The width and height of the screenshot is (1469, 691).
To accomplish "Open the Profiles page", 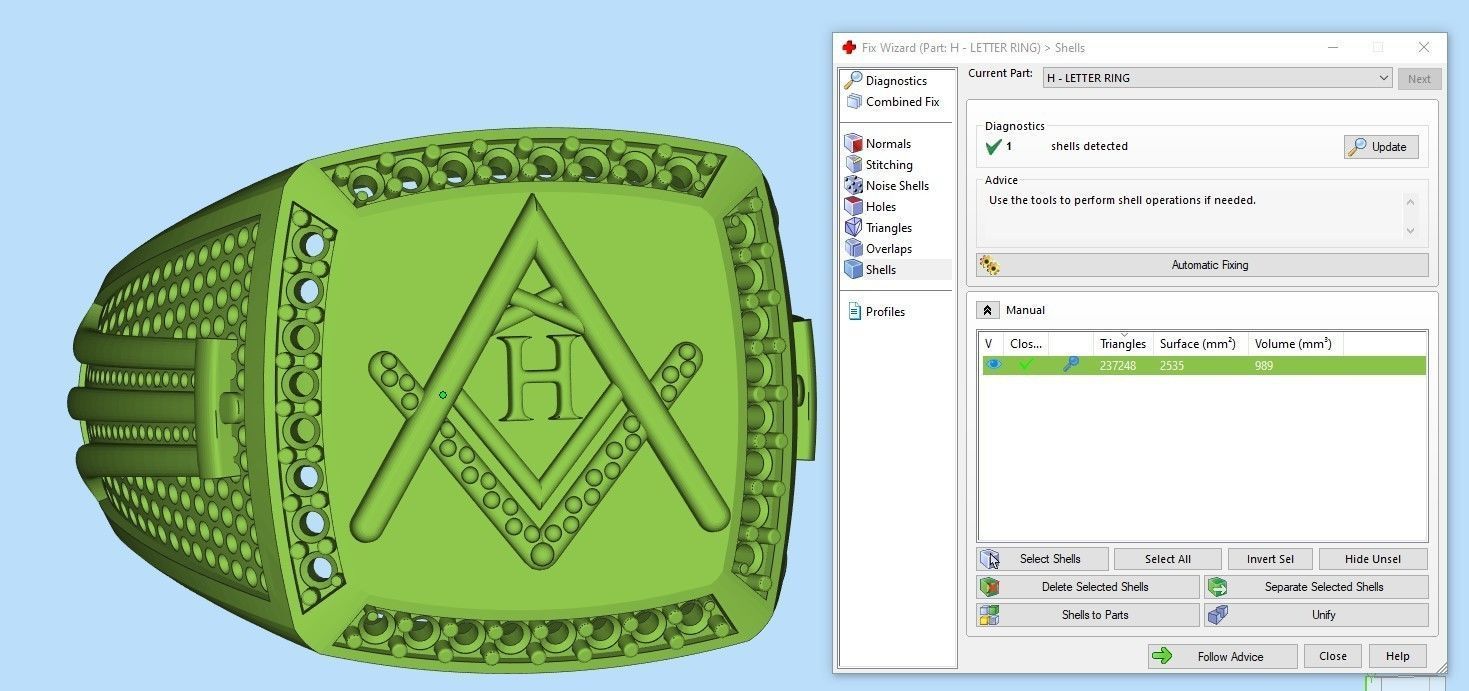I will pyautogui.click(x=876, y=311).
